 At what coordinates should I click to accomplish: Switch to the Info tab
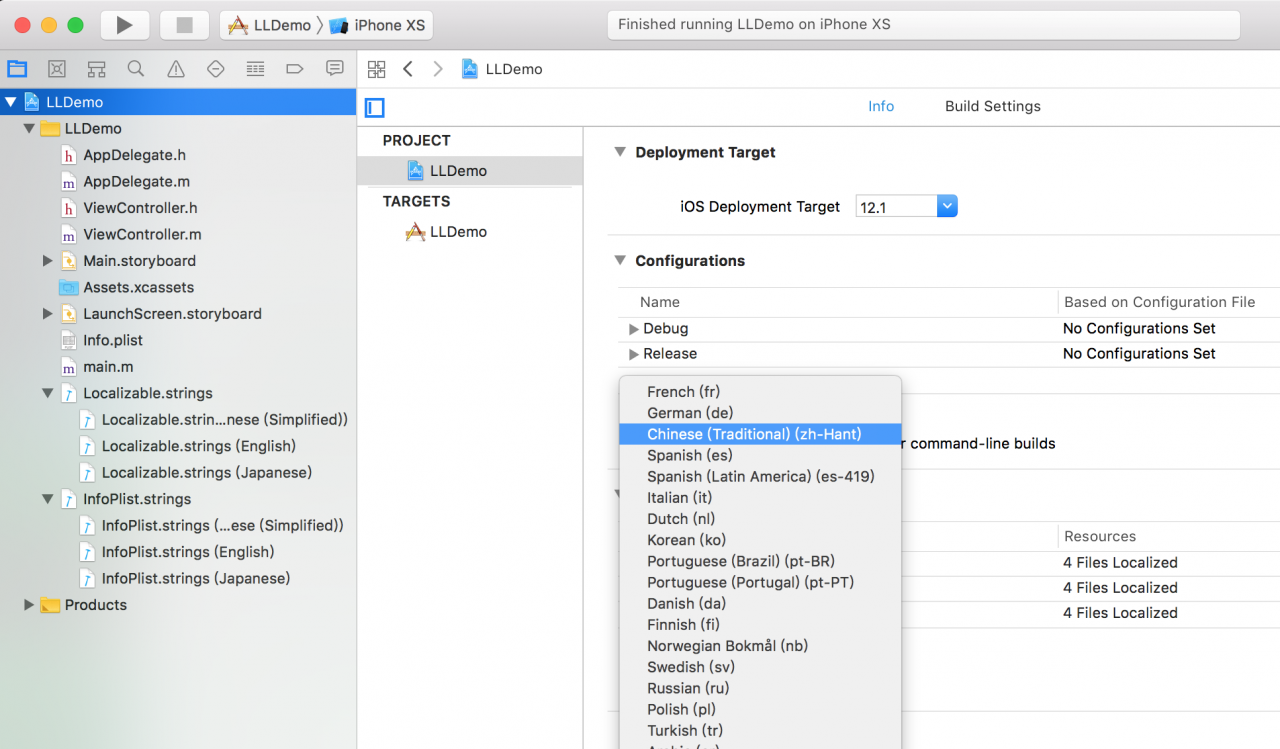click(x=881, y=106)
